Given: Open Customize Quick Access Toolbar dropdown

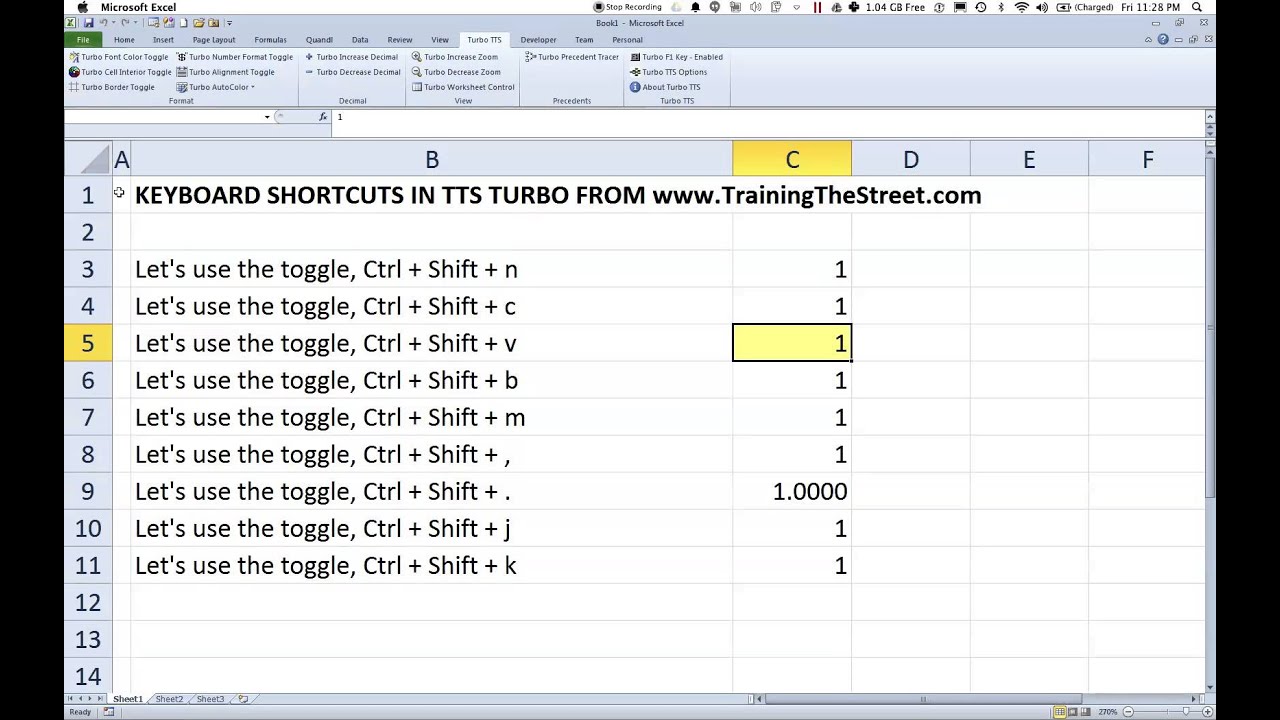Looking at the screenshot, I should 229,22.
